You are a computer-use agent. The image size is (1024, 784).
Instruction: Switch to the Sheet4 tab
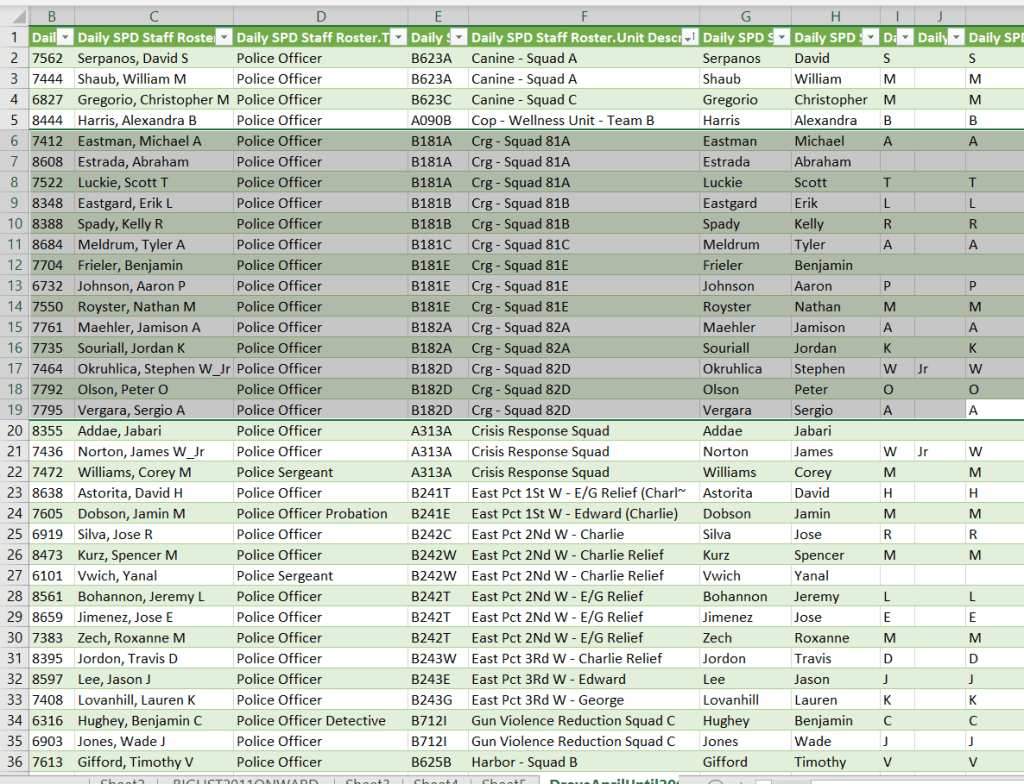pyautogui.click(x=435, y=779)
